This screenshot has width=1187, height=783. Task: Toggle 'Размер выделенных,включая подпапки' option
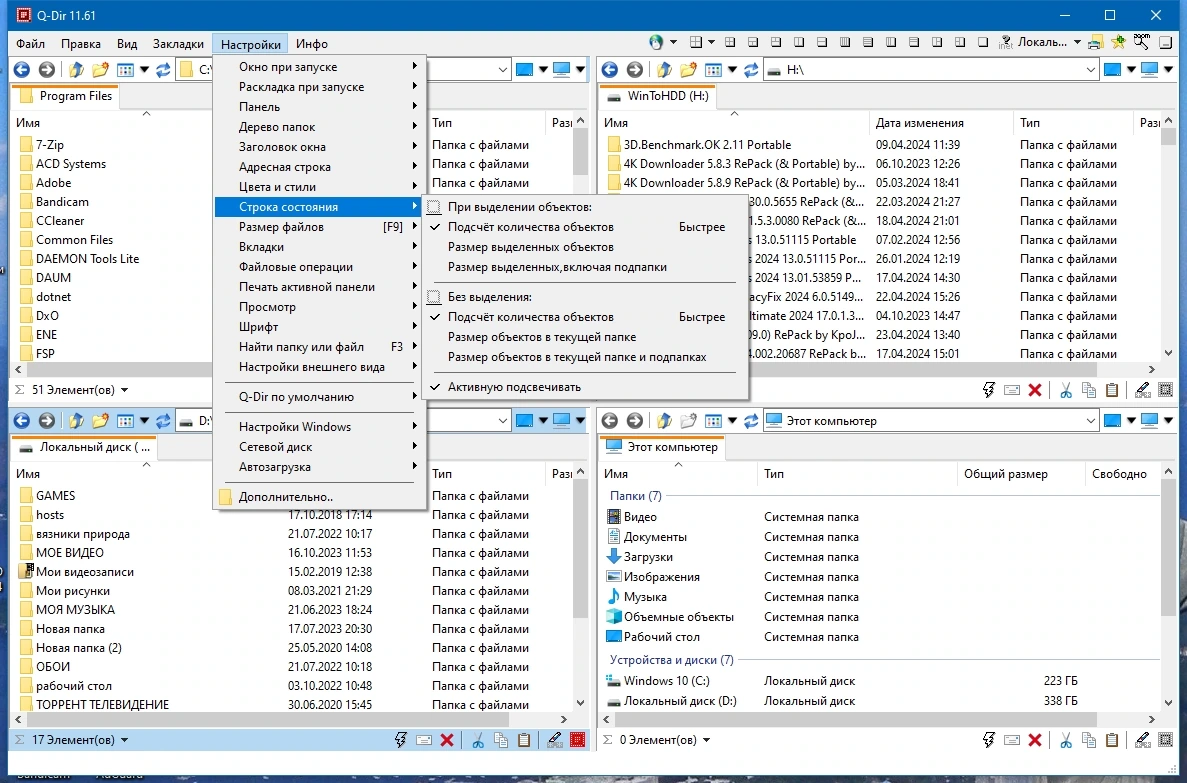[557, 267]
